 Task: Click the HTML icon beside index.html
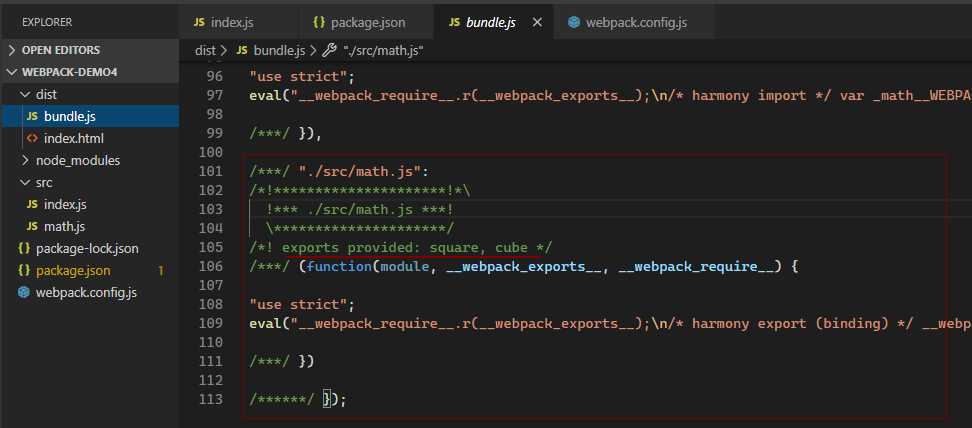click(32, 138)
